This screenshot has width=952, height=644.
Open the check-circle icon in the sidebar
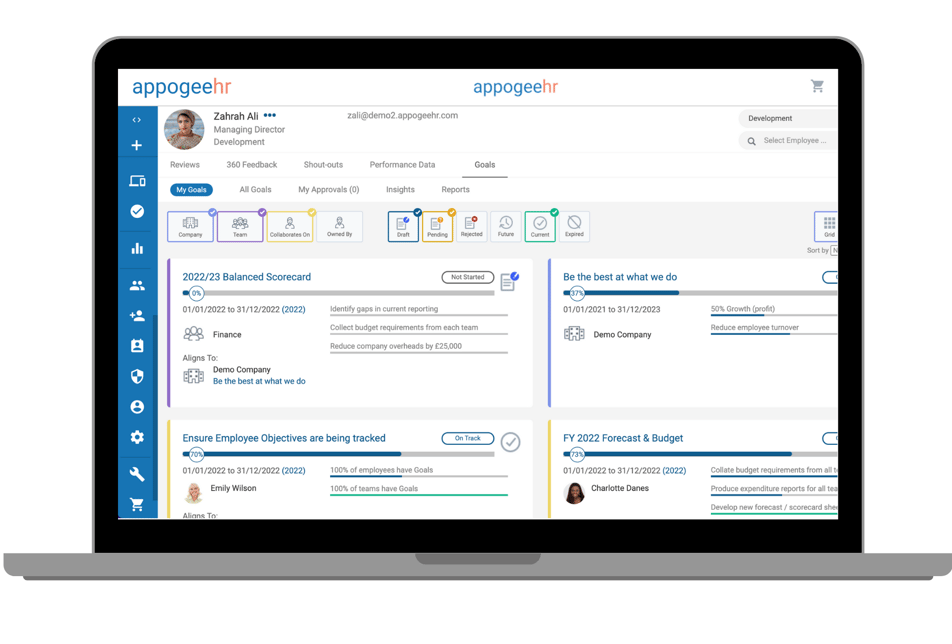point(137,211)
